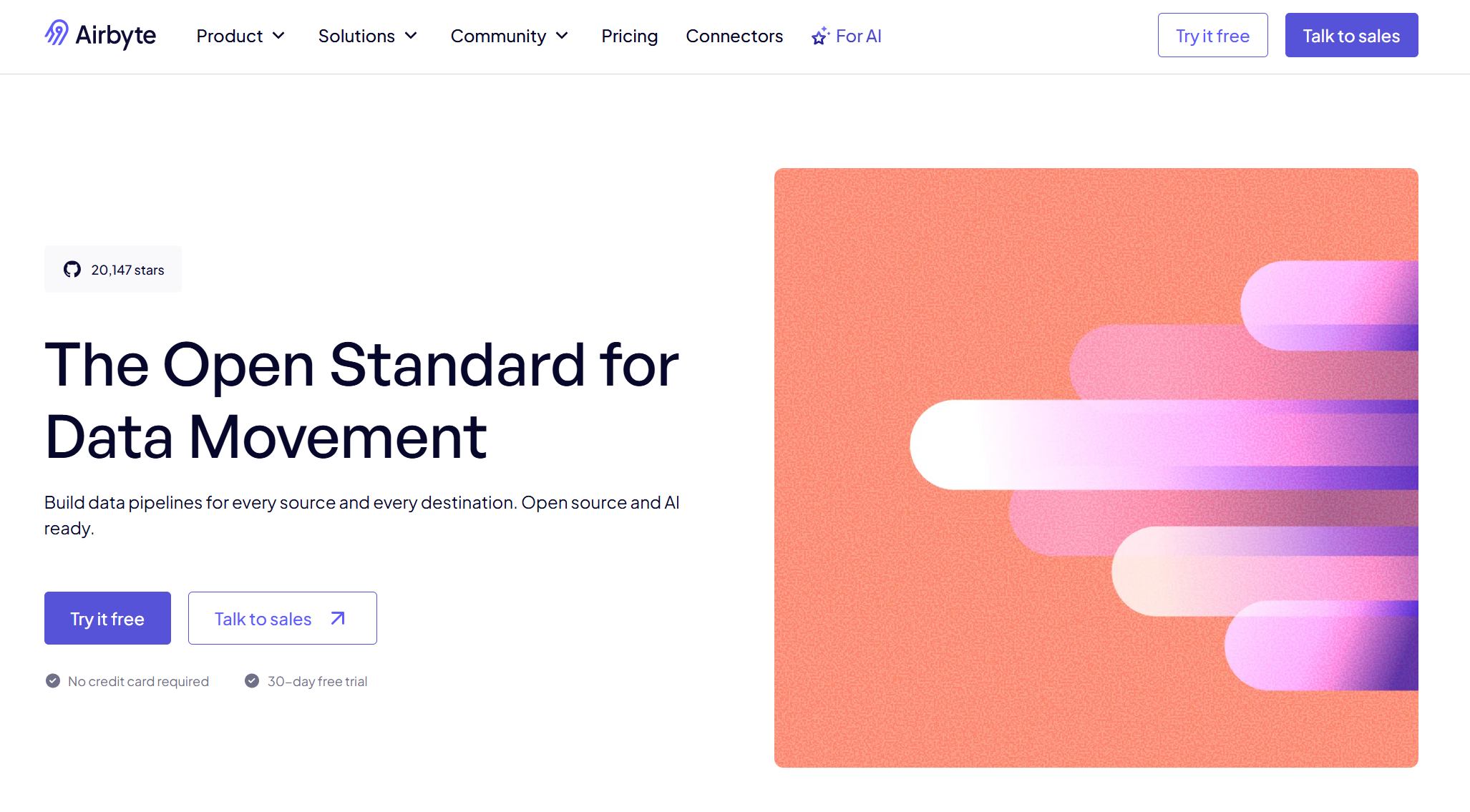Click the Airbyte wordmark text
1470x812 pixels.
point(116,35)
